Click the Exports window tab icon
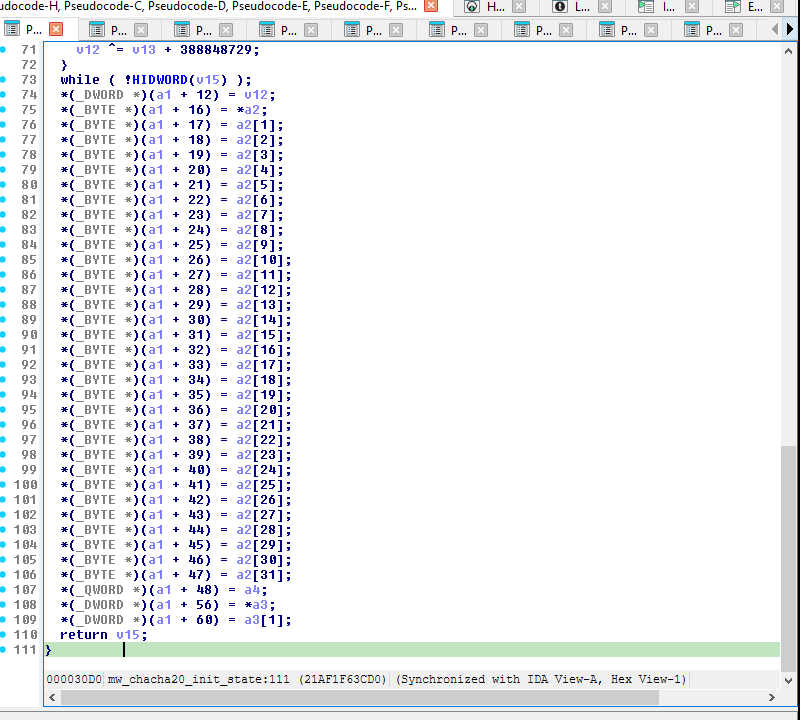Image resolution: width=800 pixels, height=720 pixels. click(732, 8)
